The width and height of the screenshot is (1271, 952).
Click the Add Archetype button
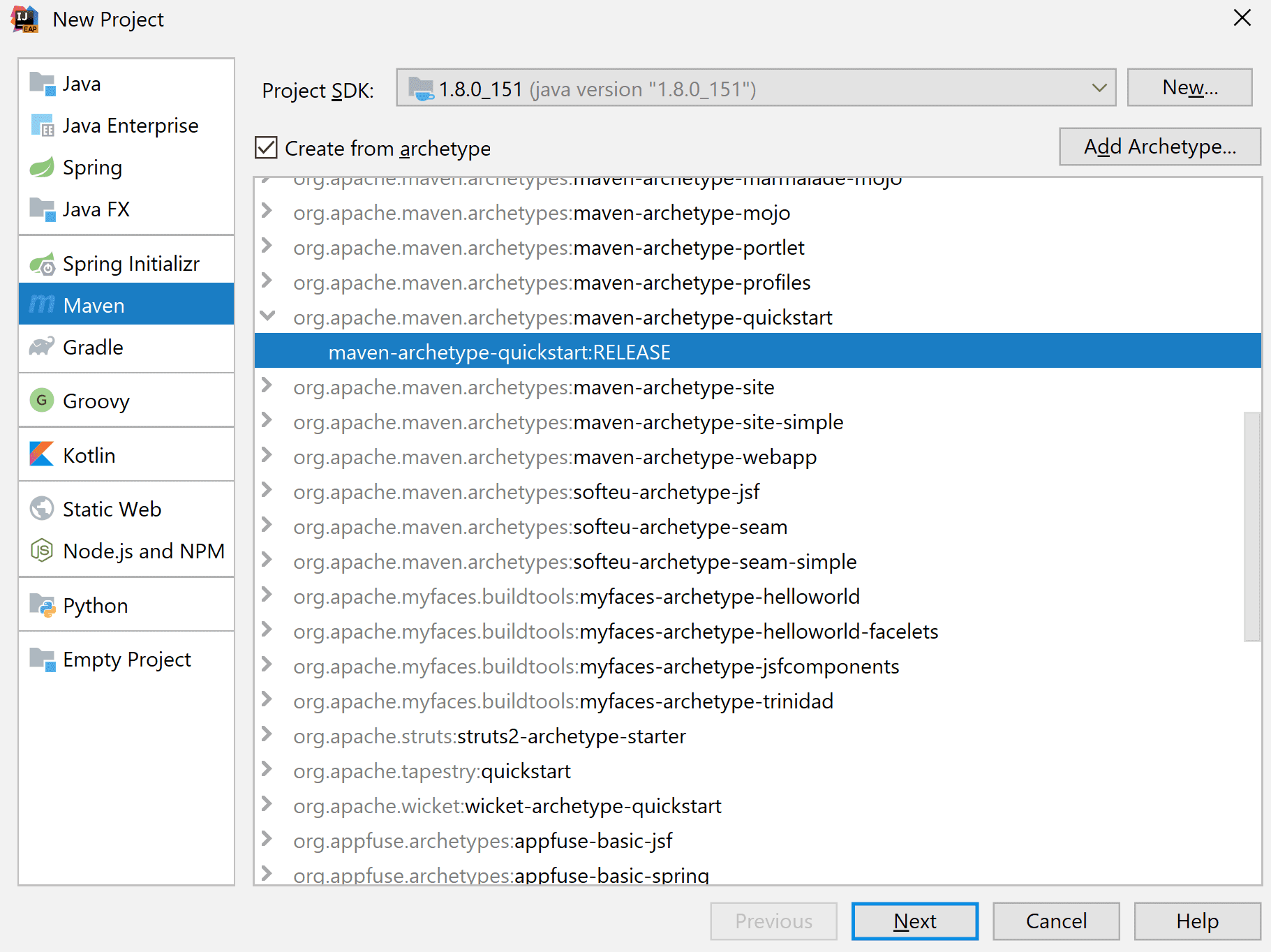click(1159, 147)
